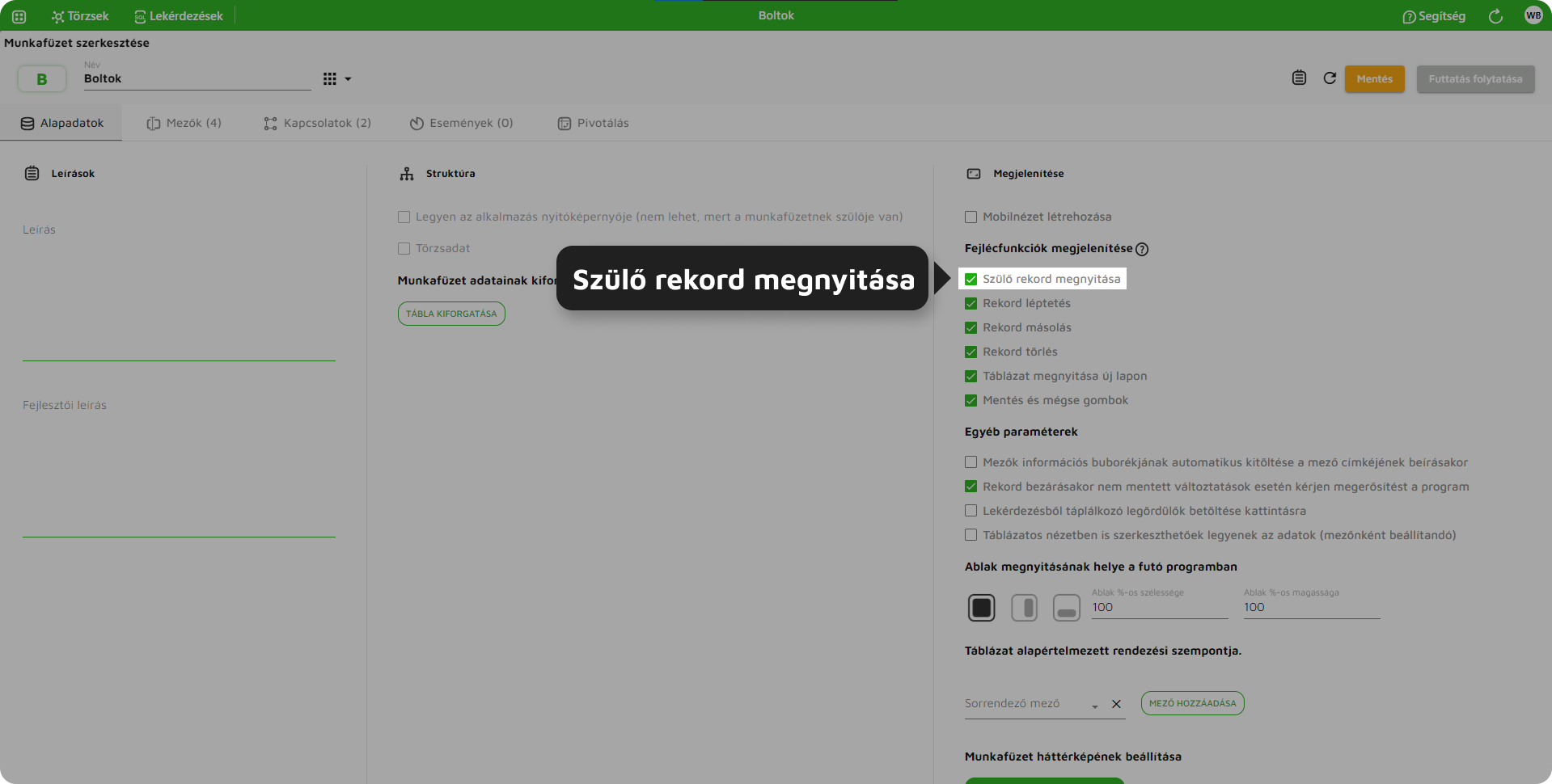Select bottom-panel window position icon
The image size is (1552, 784).
click(1067, 608)
